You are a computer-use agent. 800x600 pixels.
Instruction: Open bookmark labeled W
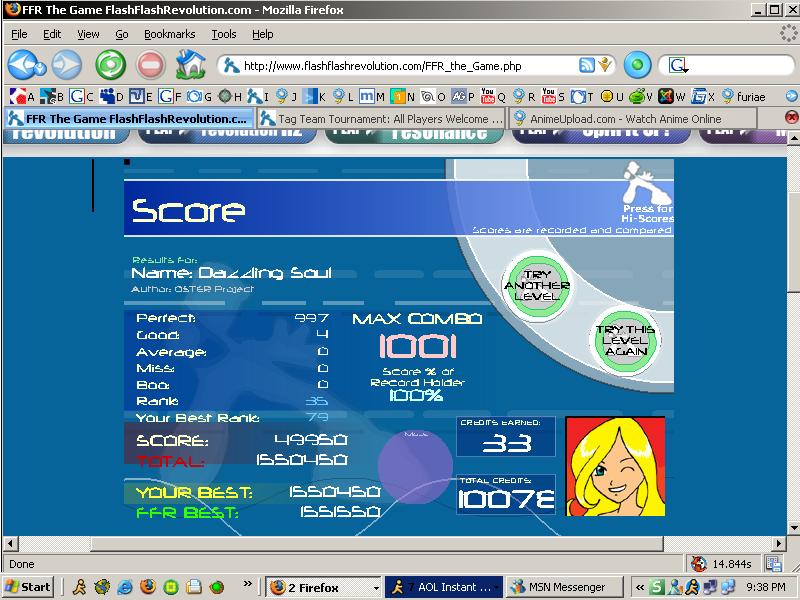tap(671, 96)
